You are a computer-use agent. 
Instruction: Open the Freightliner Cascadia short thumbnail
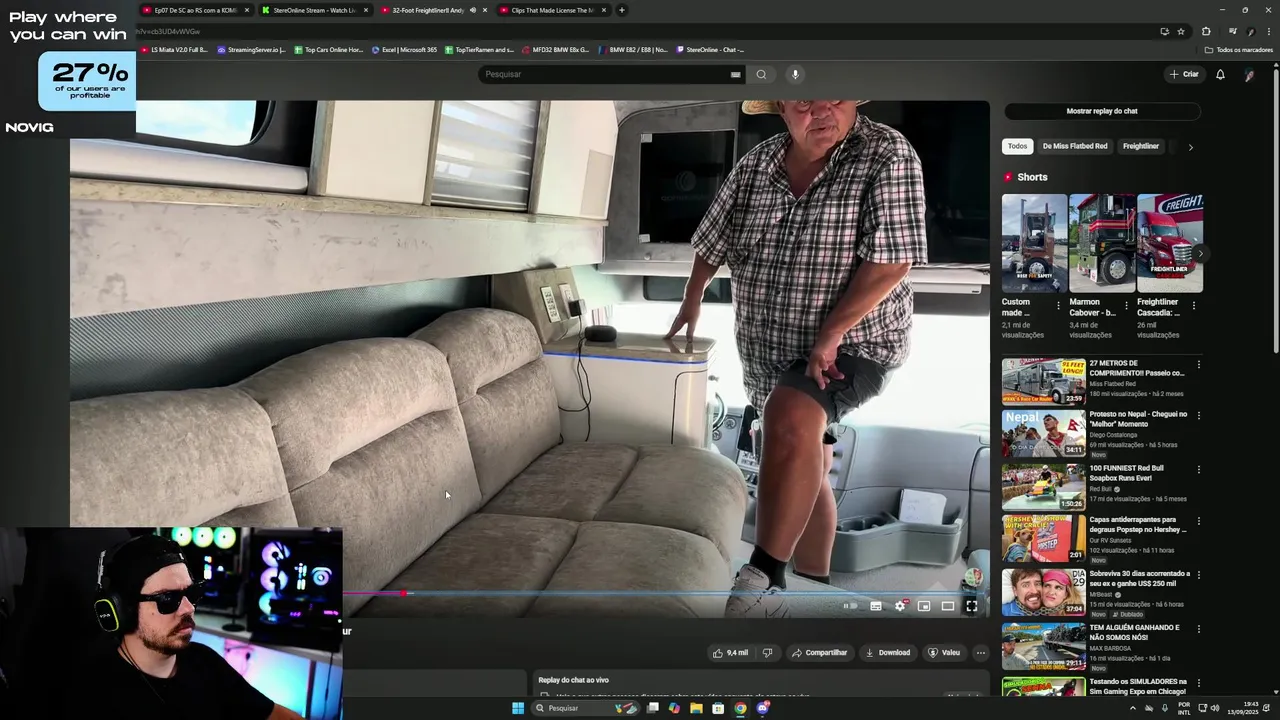[1170, 243]
